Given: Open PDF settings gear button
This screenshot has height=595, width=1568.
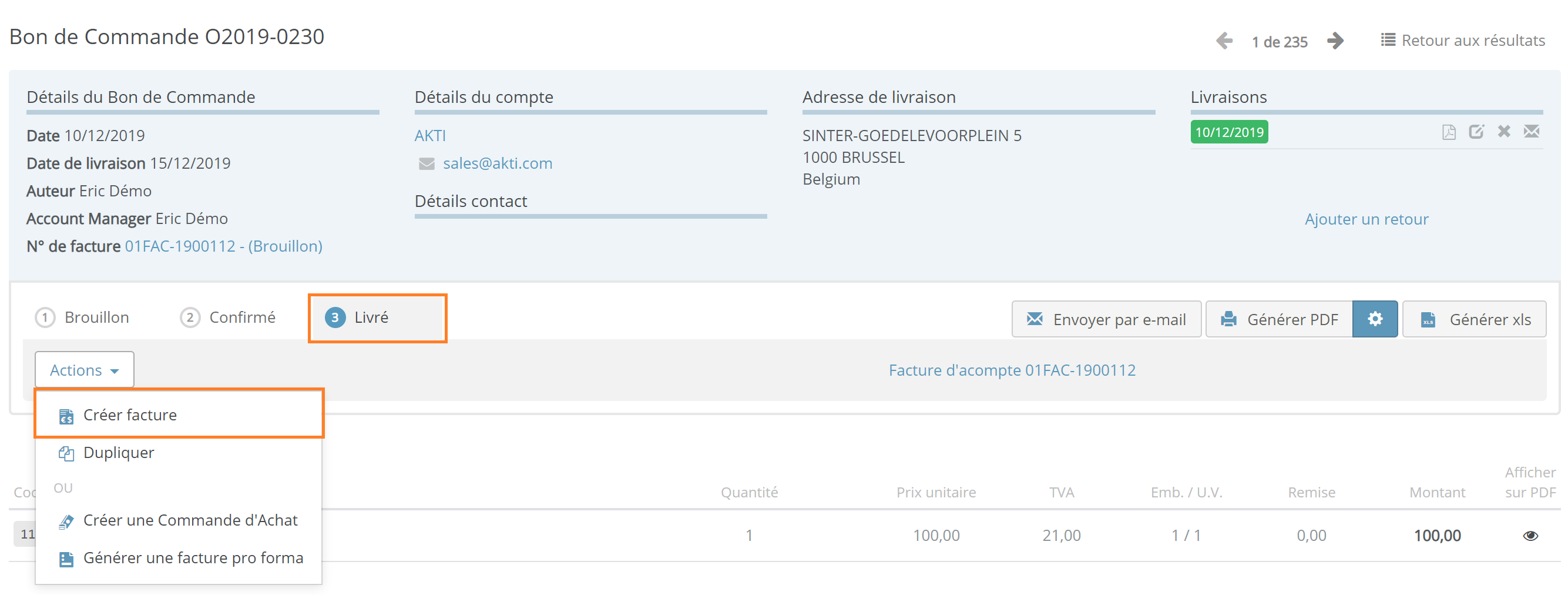Looking at the screenshot, I should 1375,319.
